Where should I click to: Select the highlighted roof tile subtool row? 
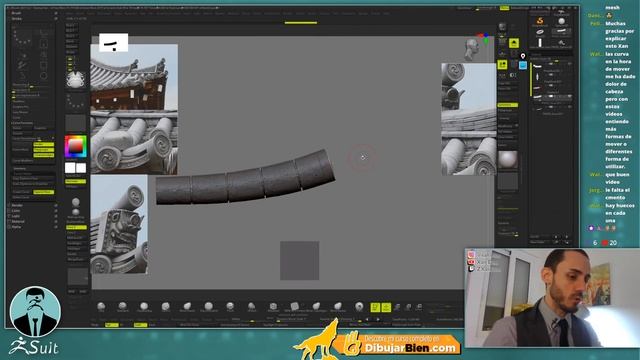pyautogui.click(x=552, y=97)
